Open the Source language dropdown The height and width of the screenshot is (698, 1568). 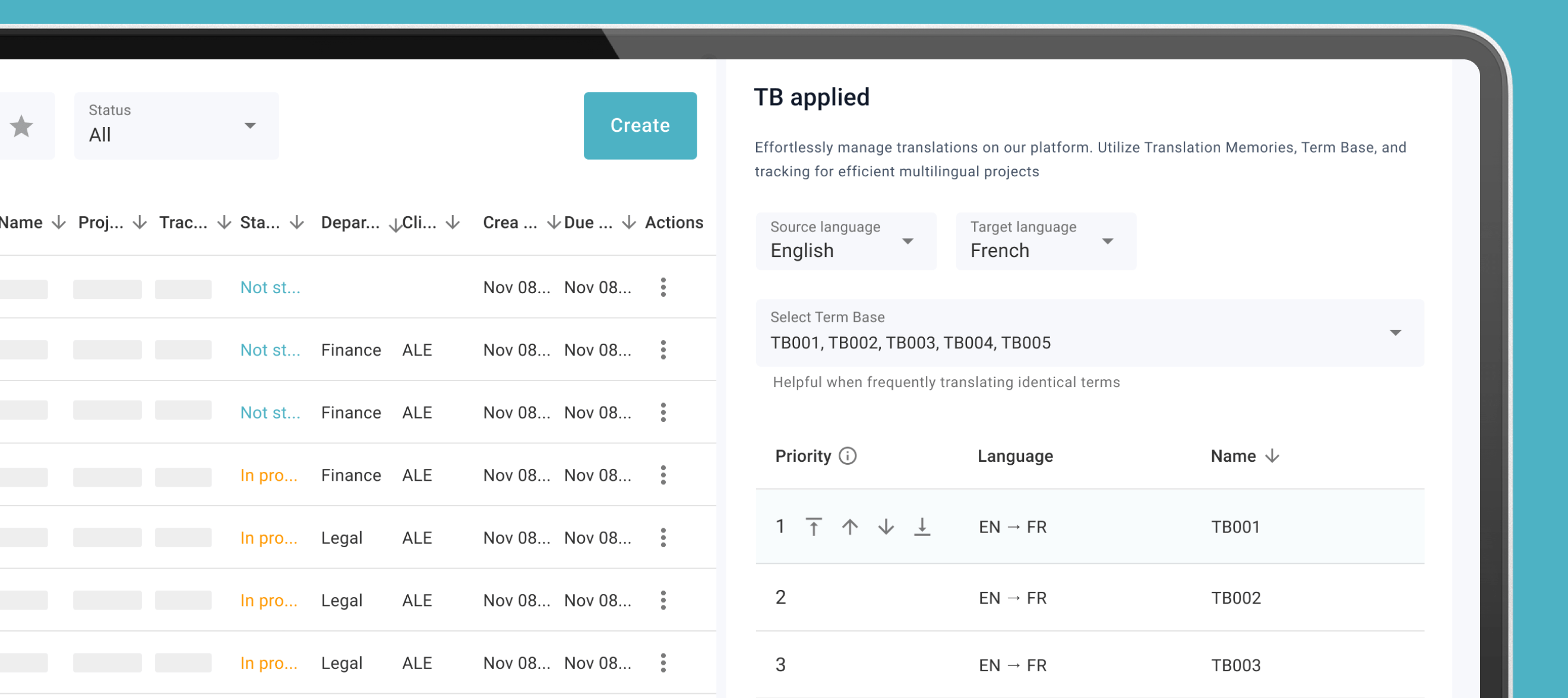click(908, 241)
